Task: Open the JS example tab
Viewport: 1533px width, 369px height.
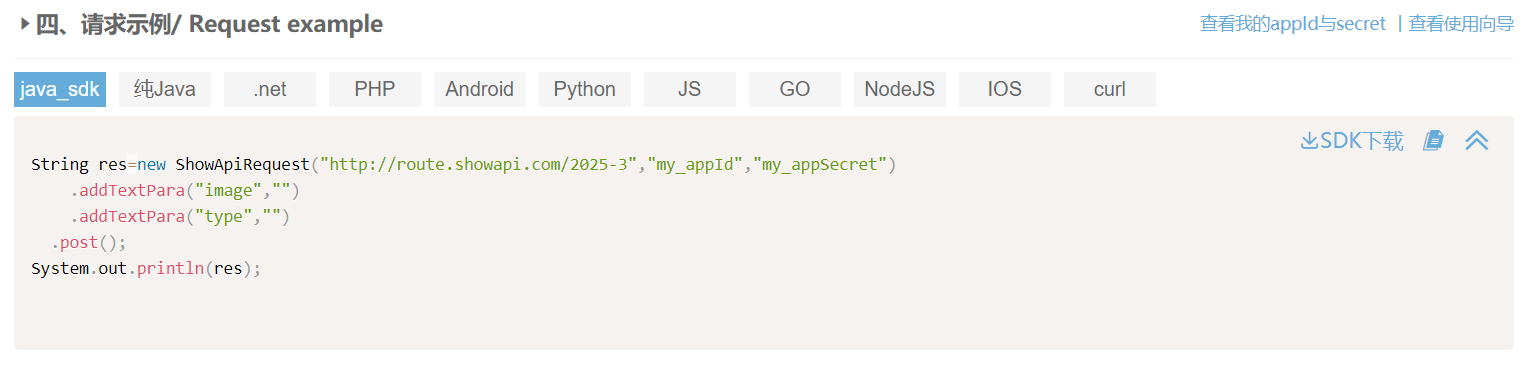Action: [x=690, y=89]
